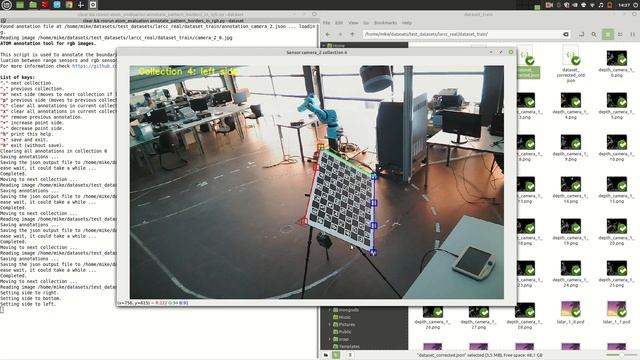Click the terminal tab title
The width and height of the screenshot is (640, 360).
pos(163,20)
